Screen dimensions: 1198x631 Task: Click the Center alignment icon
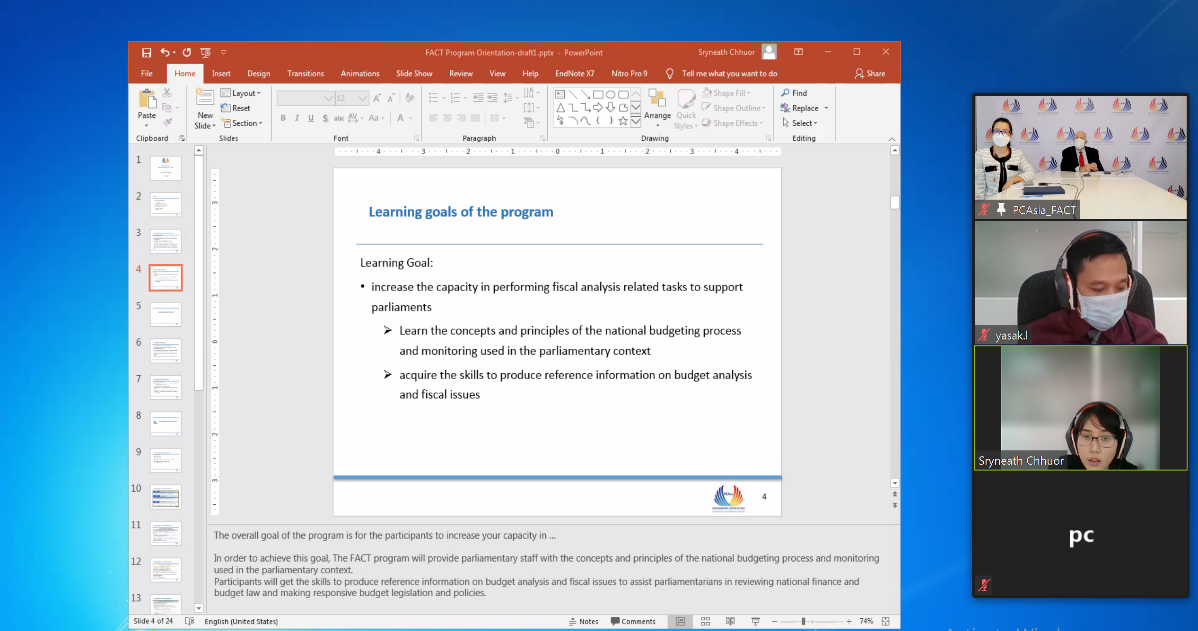point(447,118)
